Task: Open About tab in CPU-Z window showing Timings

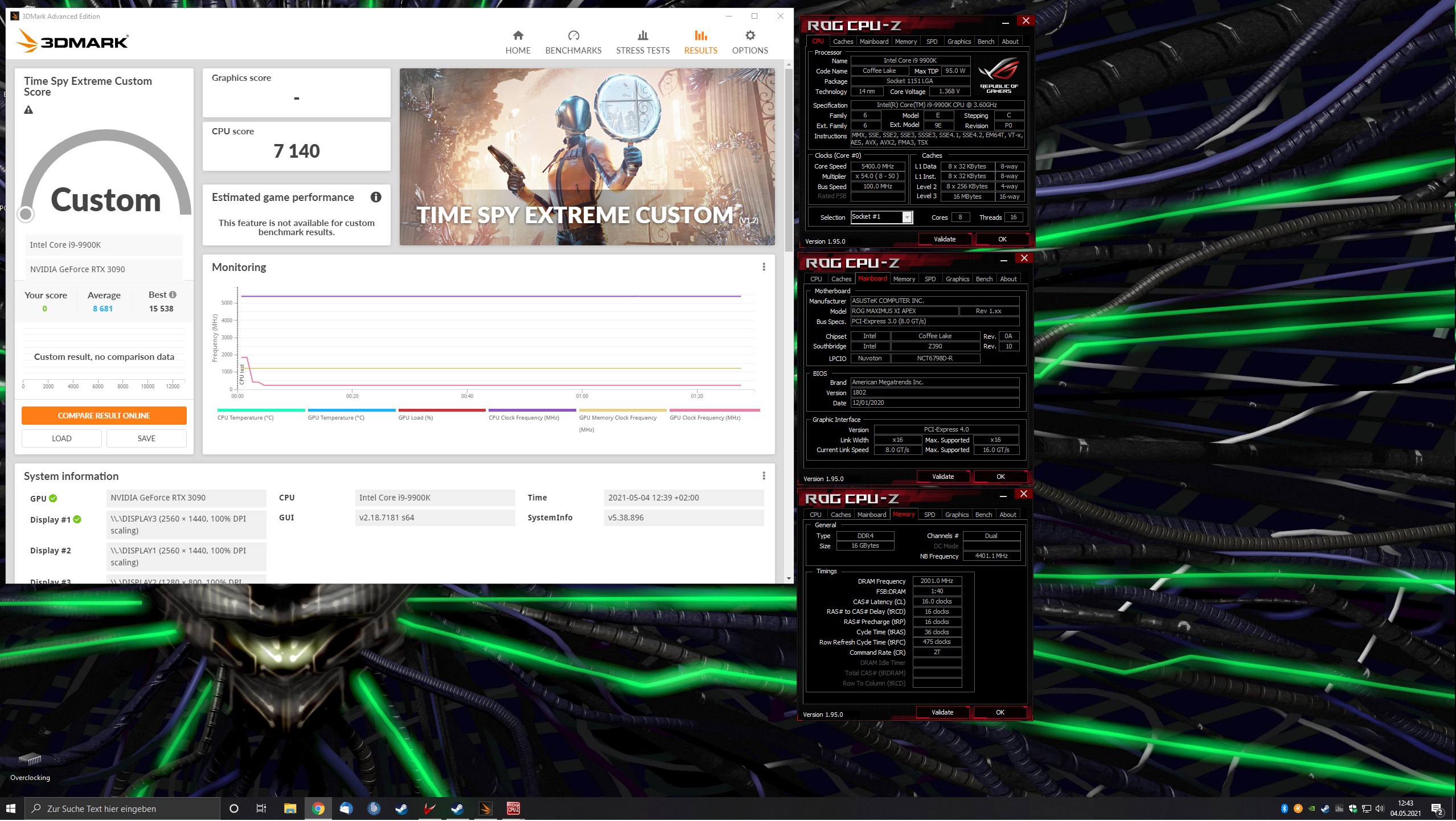Action: click(1007, 515)
